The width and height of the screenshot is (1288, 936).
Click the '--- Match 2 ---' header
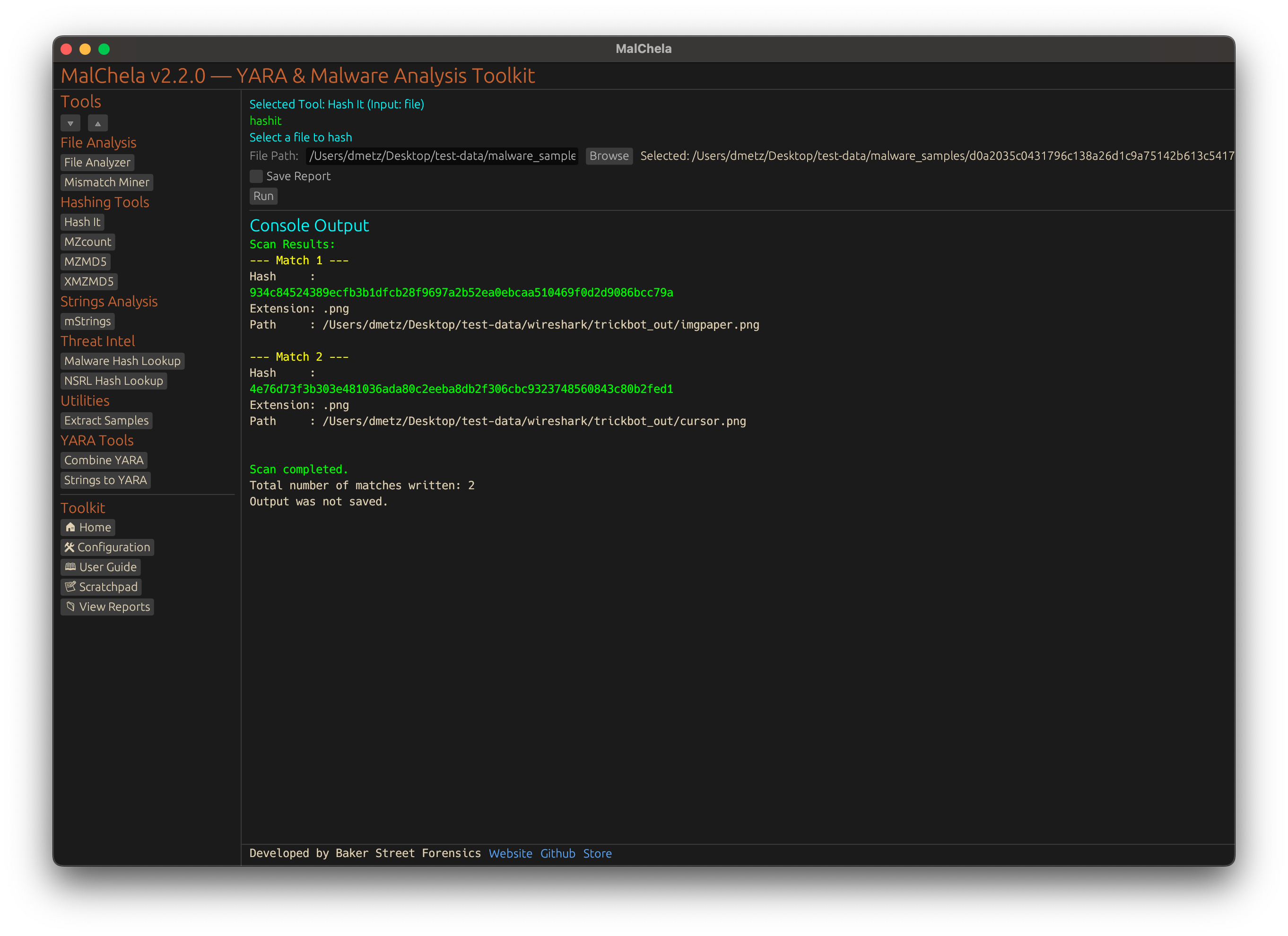pyautogui.click(x=299, y=357)
